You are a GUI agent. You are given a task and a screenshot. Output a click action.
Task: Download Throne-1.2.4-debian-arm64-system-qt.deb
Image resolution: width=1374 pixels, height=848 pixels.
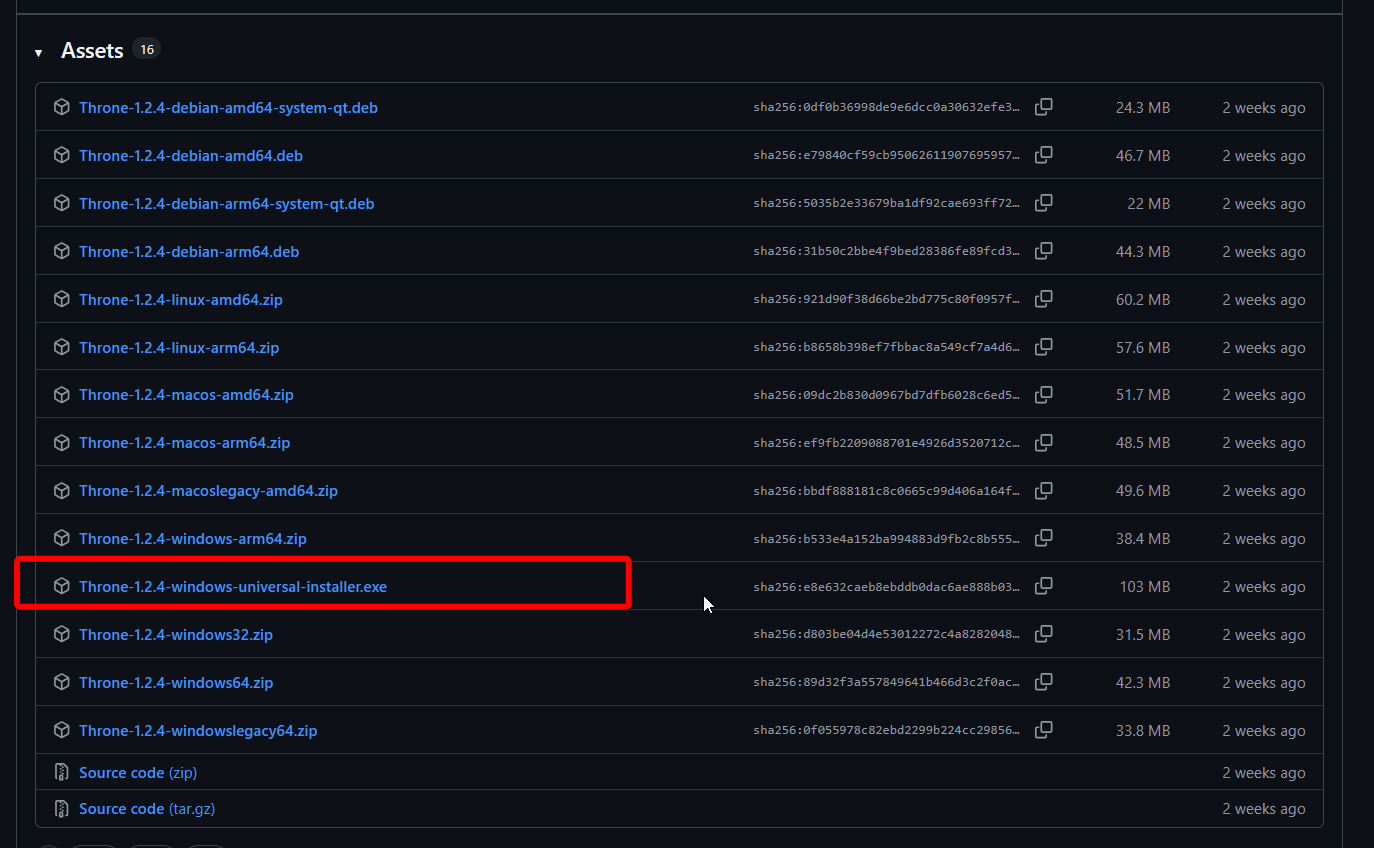pyautogui.click(x=226, y=203)
